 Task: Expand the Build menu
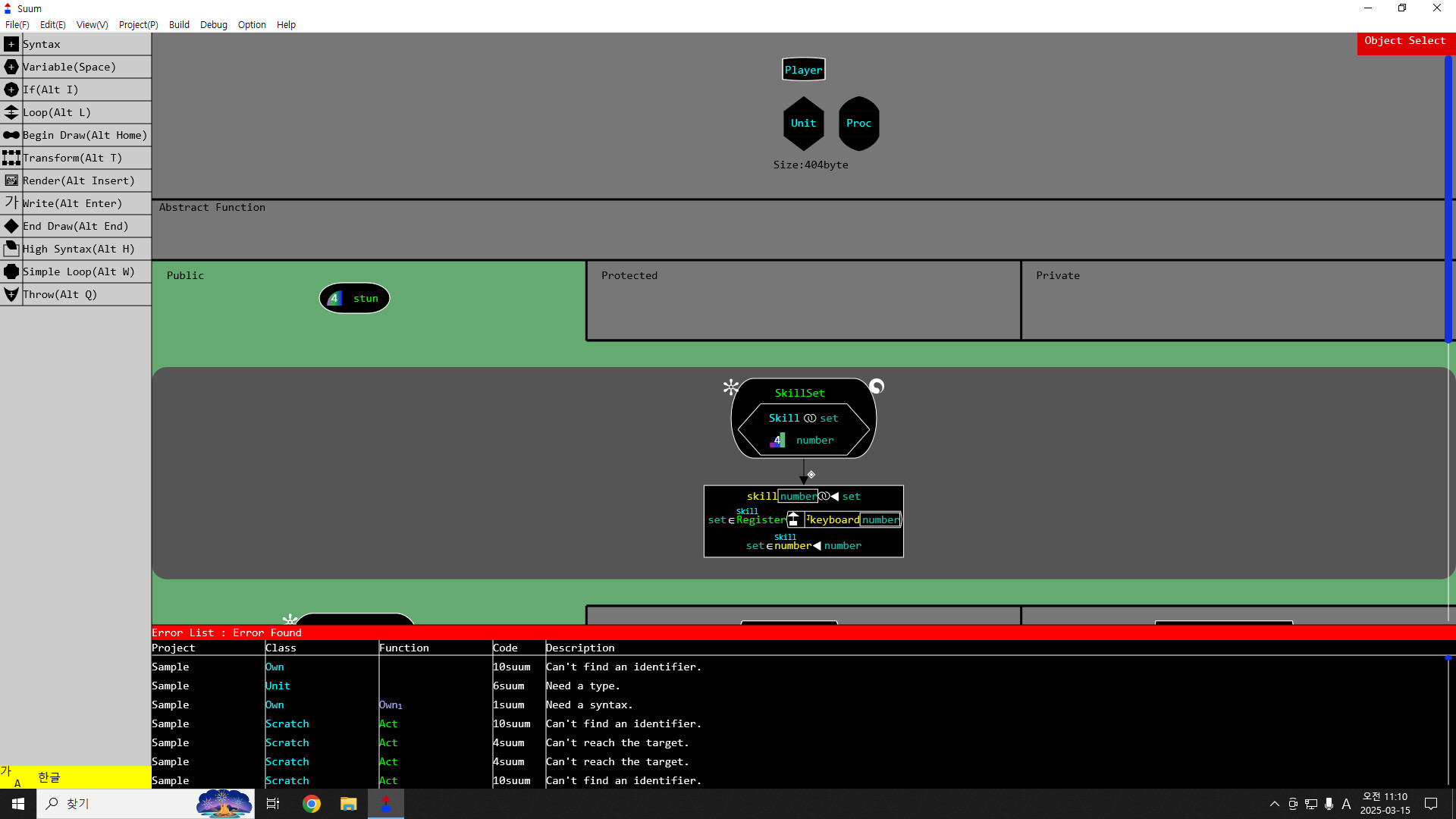(179, 24)
